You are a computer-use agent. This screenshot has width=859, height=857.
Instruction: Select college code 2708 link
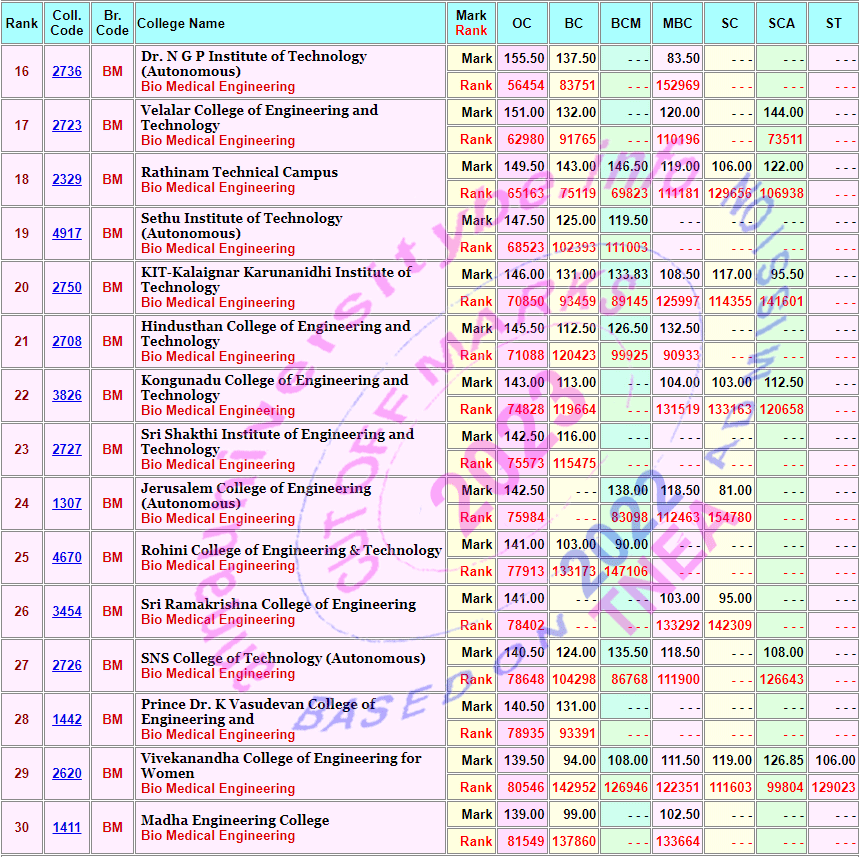point(67,342)
